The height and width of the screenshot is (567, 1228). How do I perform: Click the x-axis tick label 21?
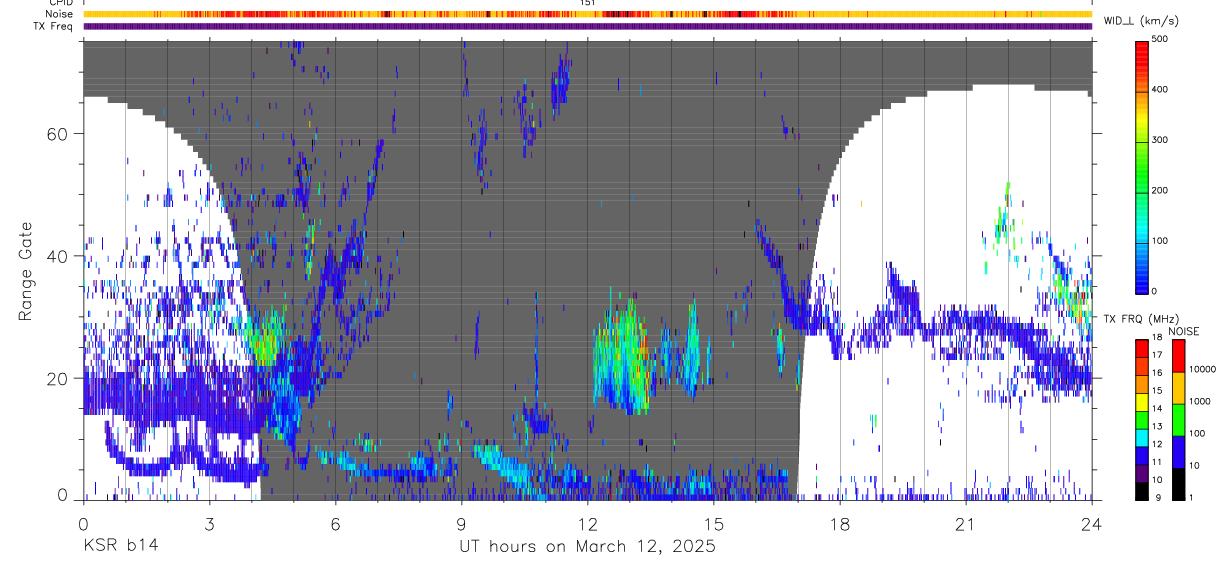pyautogui.click(x=965, y=524)
